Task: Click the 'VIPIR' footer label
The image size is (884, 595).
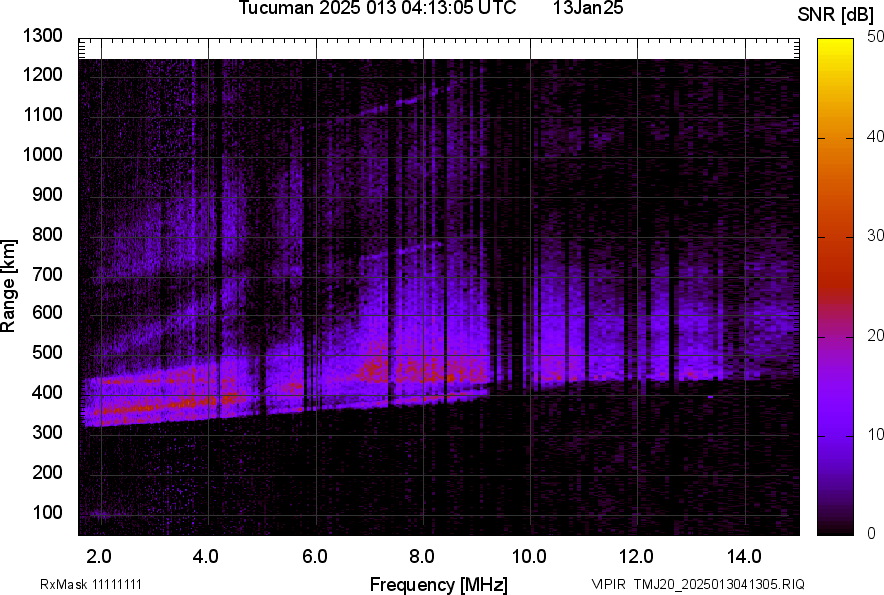Action: (608, 584)
